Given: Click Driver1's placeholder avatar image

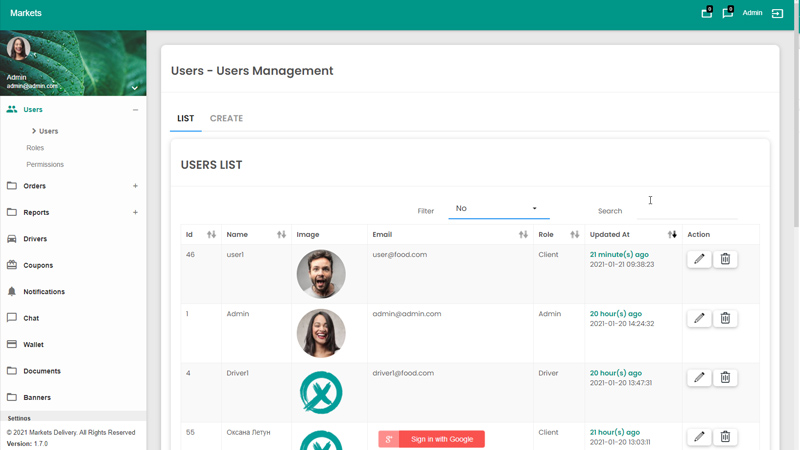Looking at the screenshot, I should click(321, 392).
